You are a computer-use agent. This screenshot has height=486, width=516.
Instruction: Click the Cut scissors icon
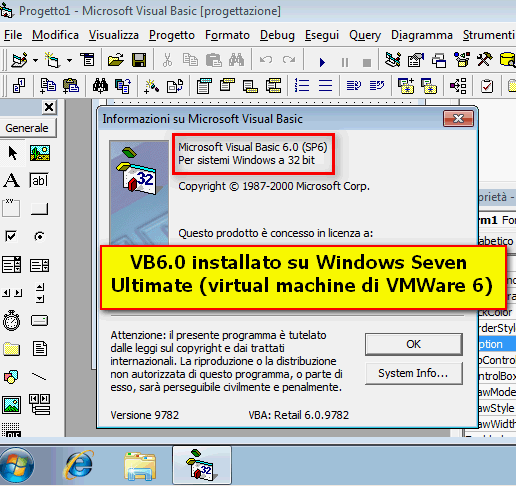tap(167, 60)
